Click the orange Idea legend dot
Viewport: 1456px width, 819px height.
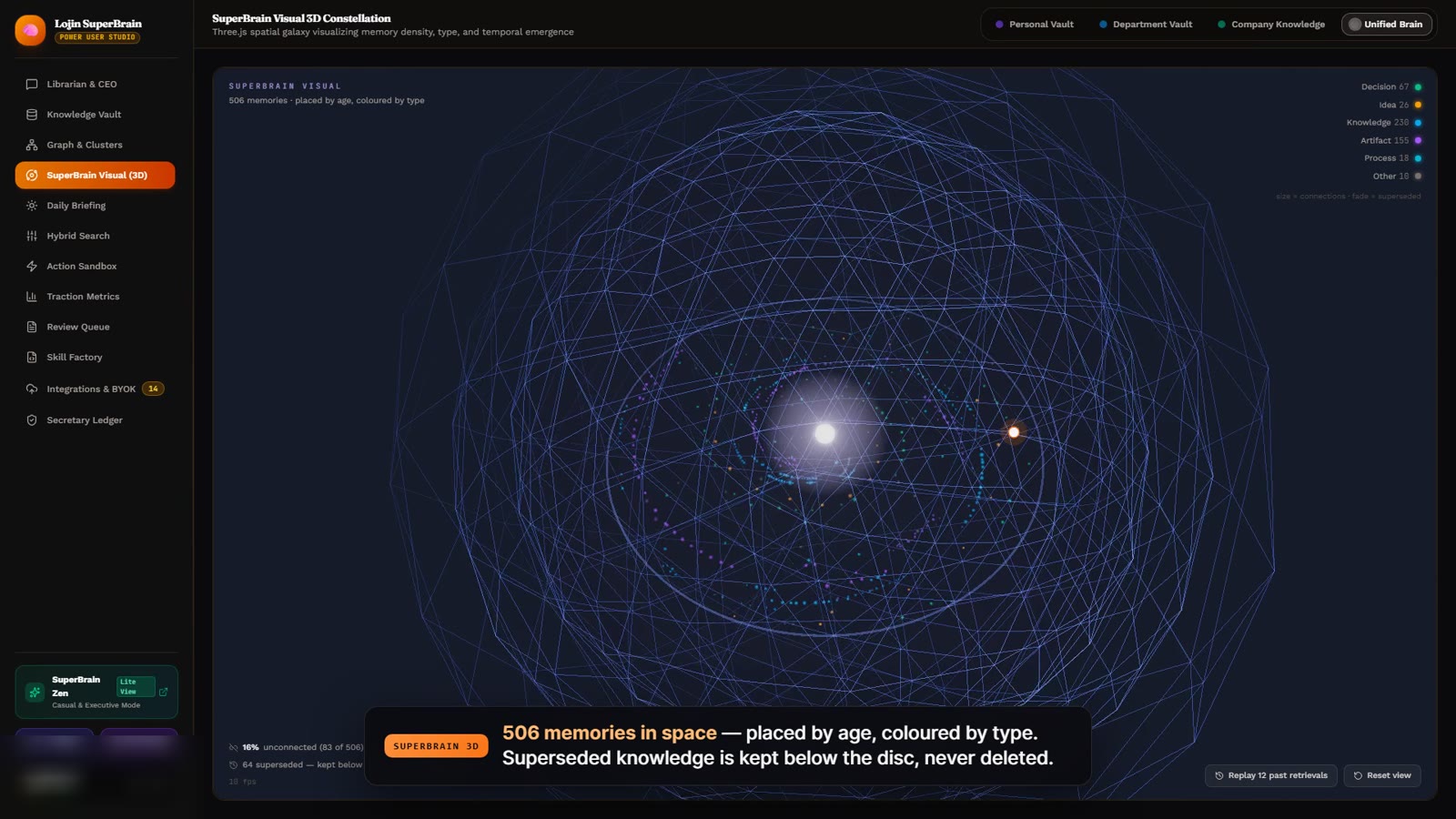[x=1418, y=105]
